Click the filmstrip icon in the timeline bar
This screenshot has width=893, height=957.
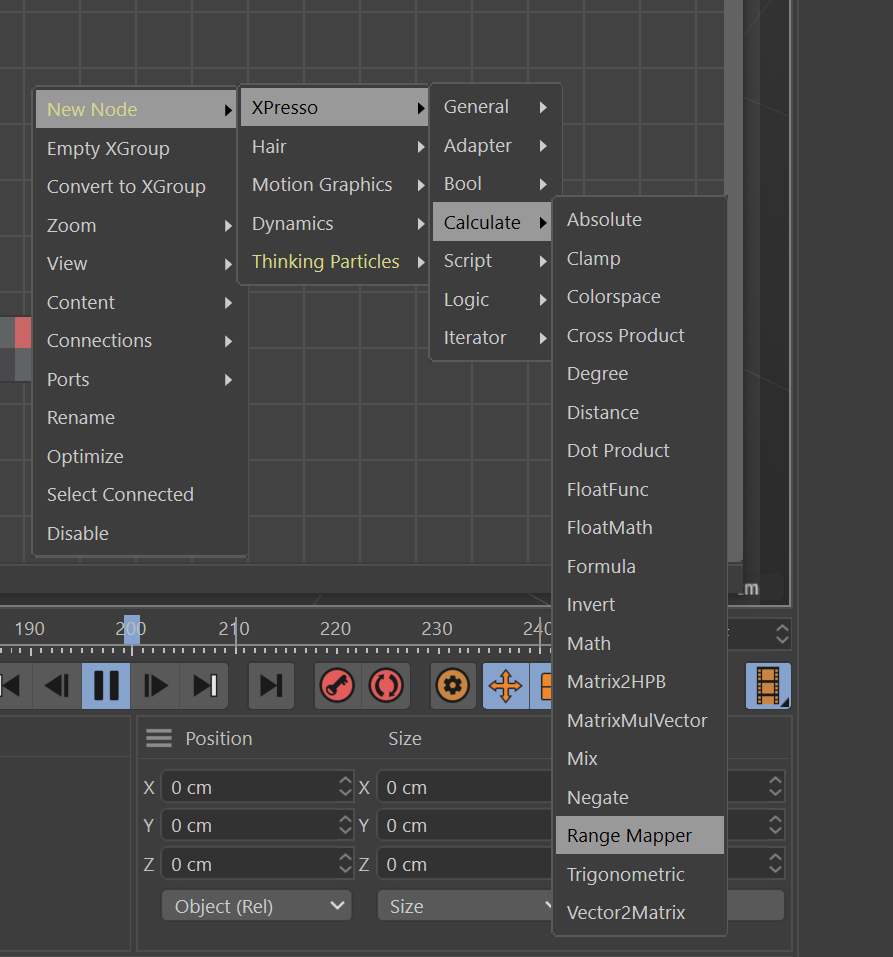pyautogui.click(x=768, y=686)
